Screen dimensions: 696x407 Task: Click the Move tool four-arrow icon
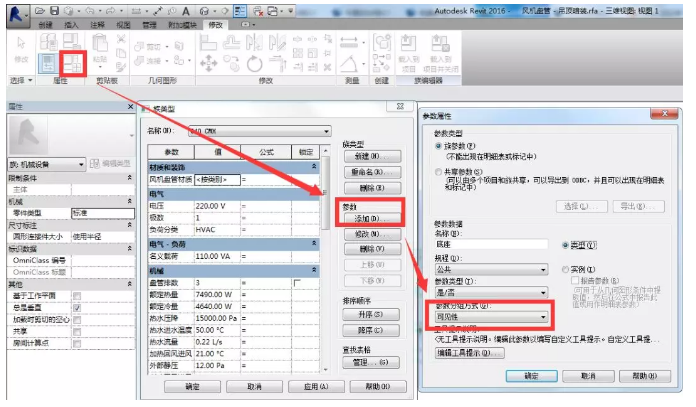[x=209, y=64]
